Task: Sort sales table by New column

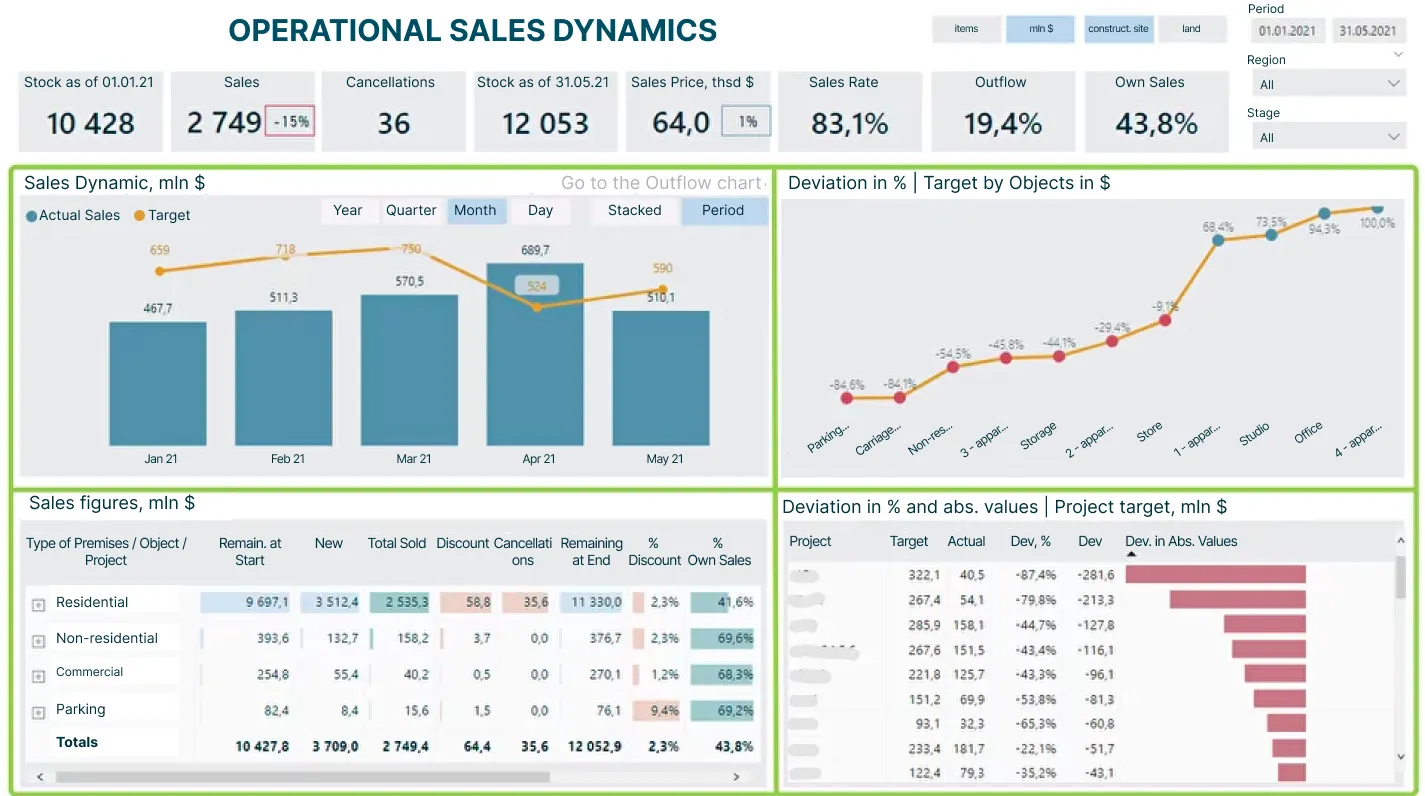Action: point(328,543)
